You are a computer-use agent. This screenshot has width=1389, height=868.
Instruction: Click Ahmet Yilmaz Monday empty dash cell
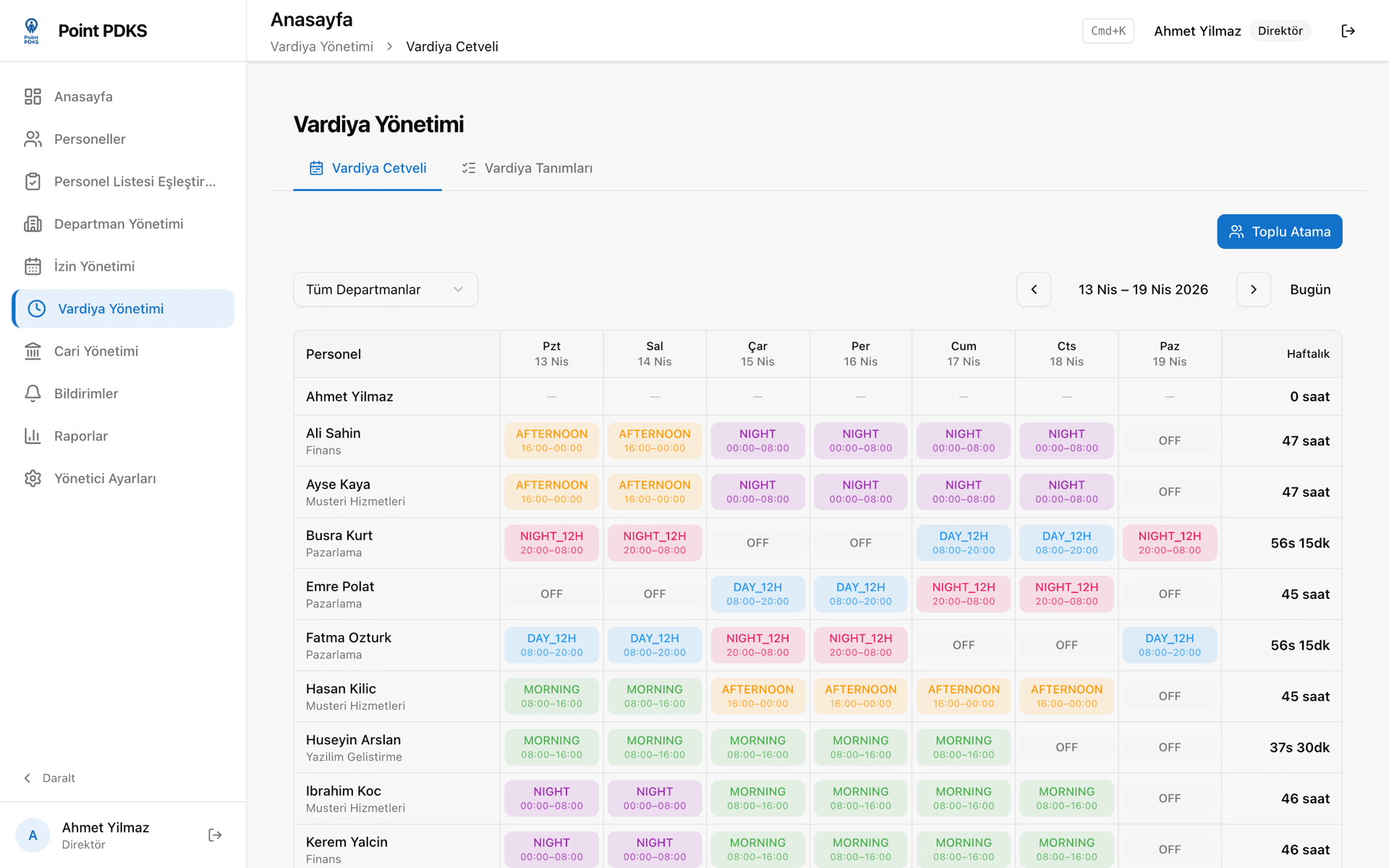tap(551, 396)
